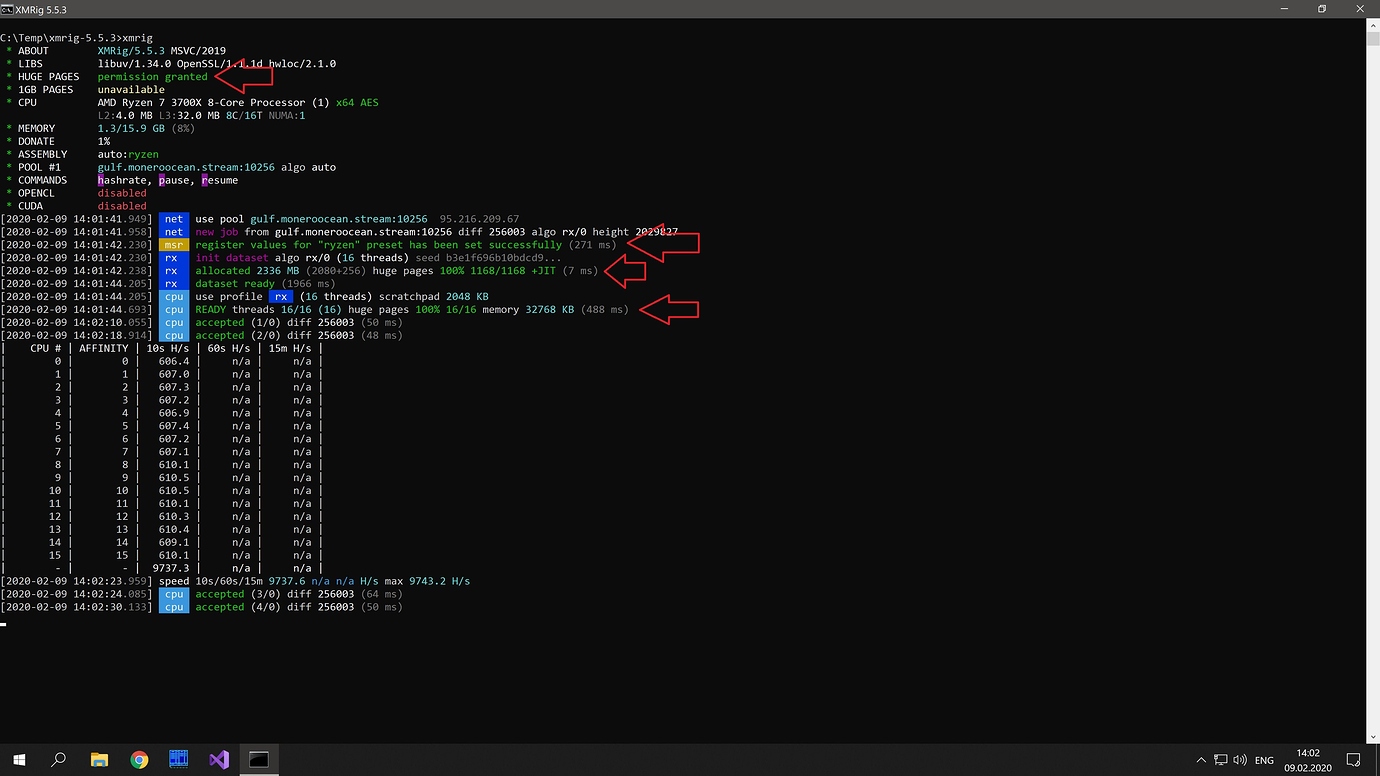Click "AMD Ryzen 7 3700X 8-Core Processor" text
The width and height of the screenshot is (1380, 776).
click(203, 102)
